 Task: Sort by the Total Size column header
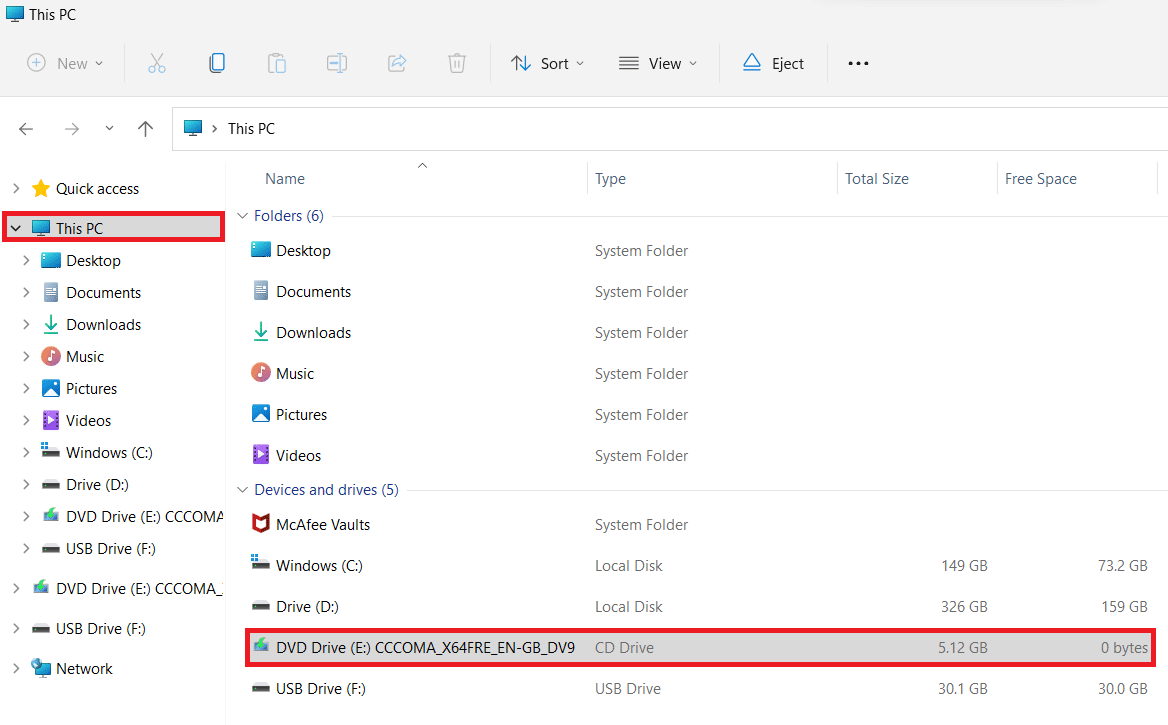877,179
